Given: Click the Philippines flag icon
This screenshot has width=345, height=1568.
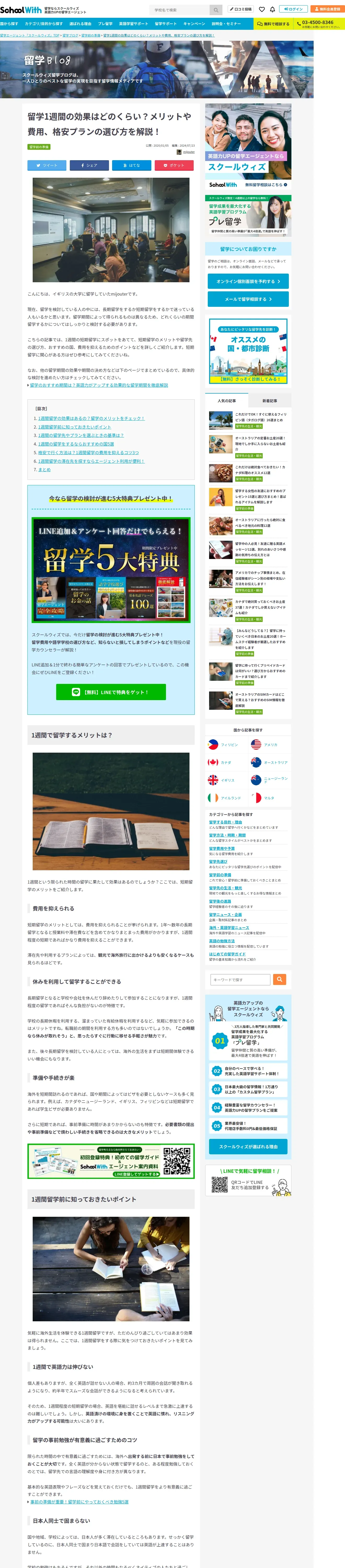Looking at the screenshot, I should coord(213,745).
